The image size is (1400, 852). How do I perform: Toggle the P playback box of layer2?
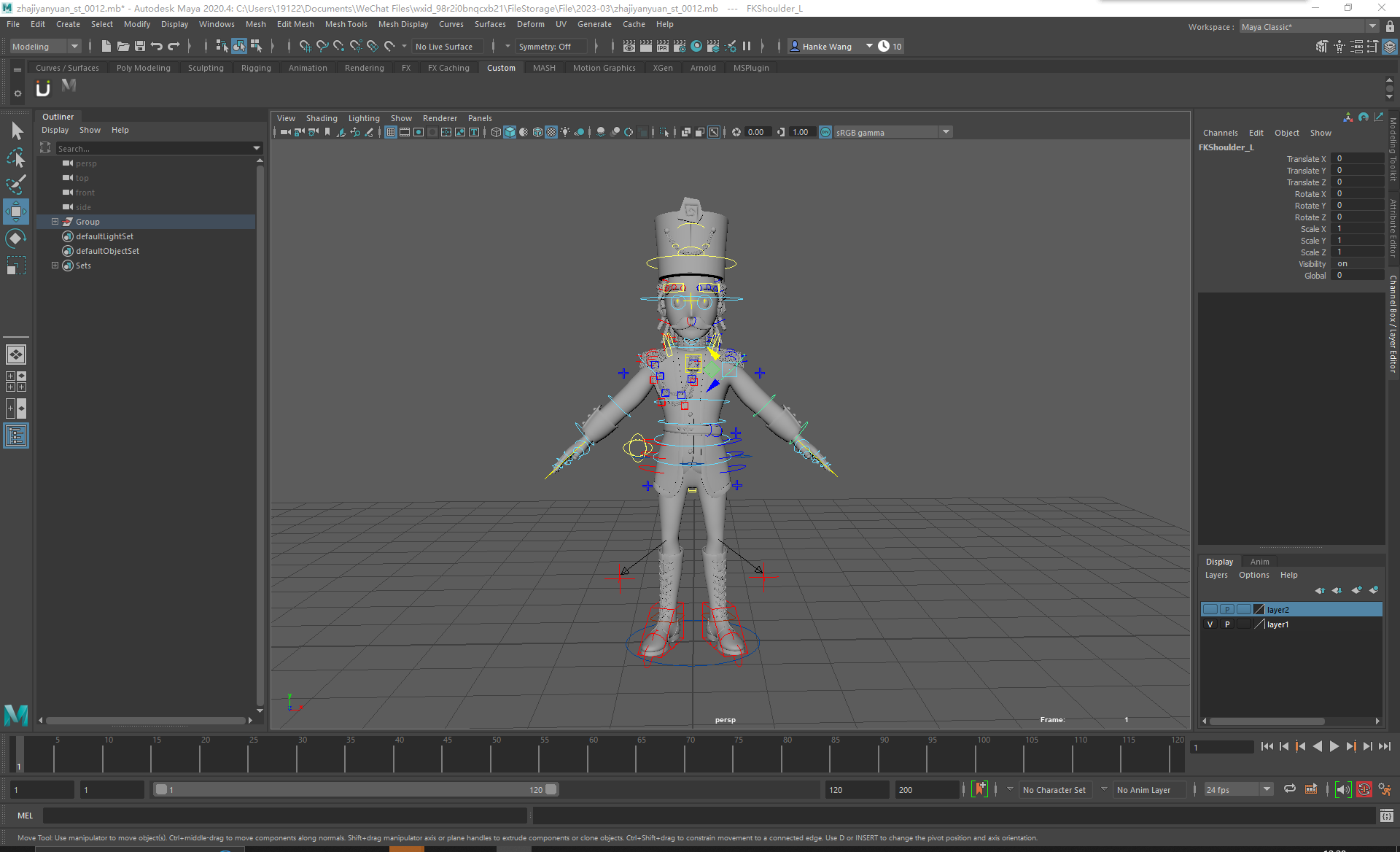click(1227, 610)
